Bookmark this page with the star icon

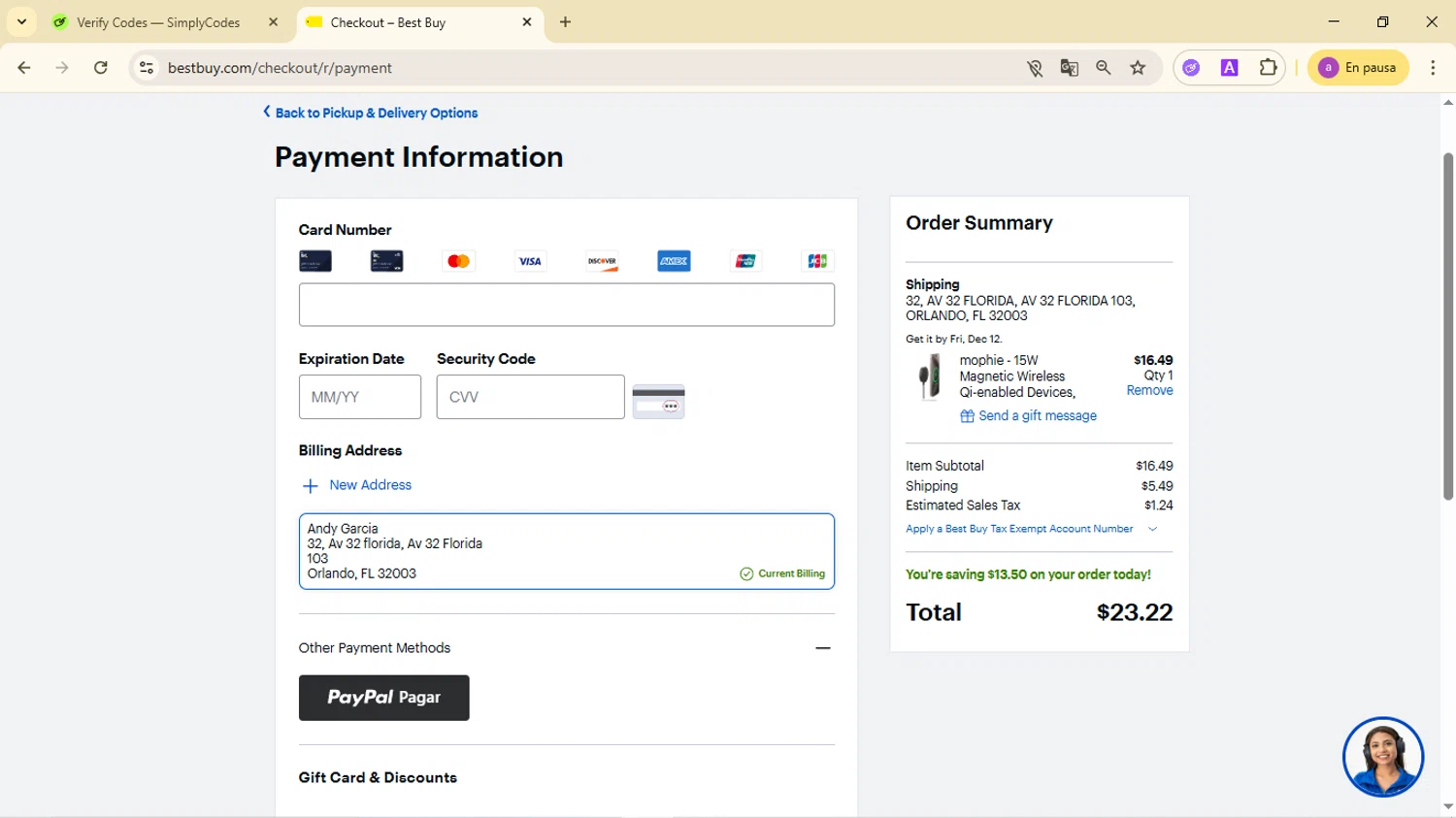(1138, 68)
